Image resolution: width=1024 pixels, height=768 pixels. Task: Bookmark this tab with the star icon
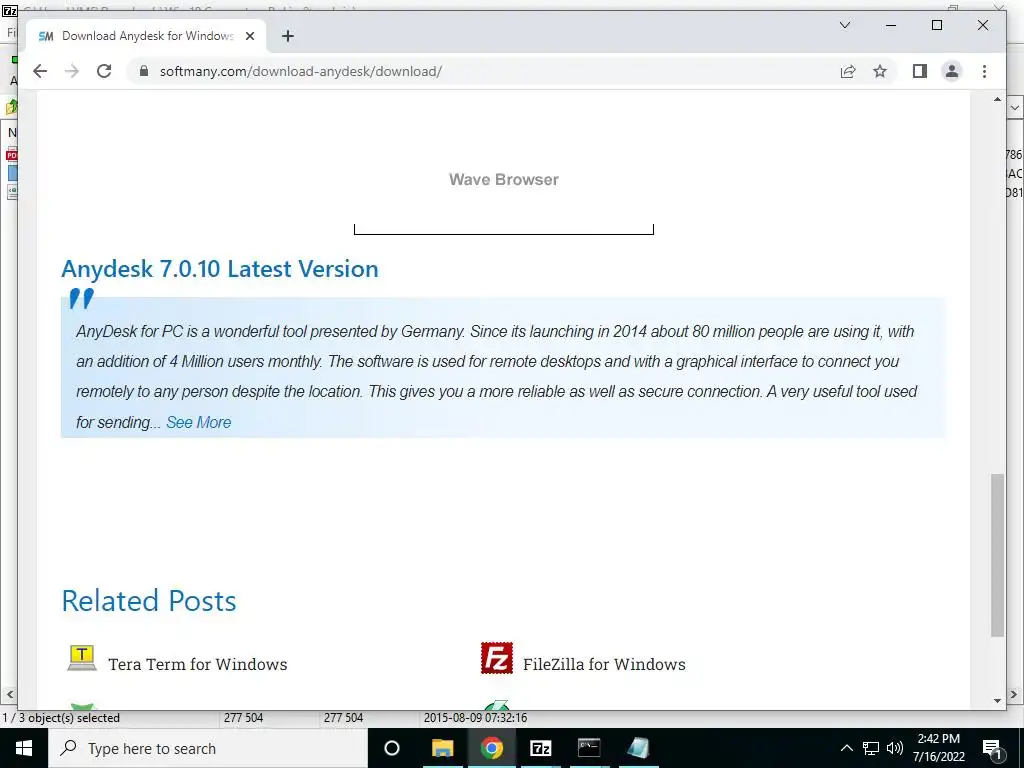(880, 71)
